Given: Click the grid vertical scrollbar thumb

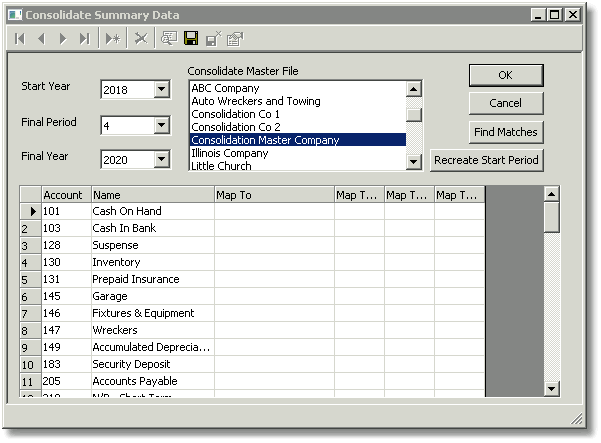Looking at the screenshot, I should [x=552, y=217].
